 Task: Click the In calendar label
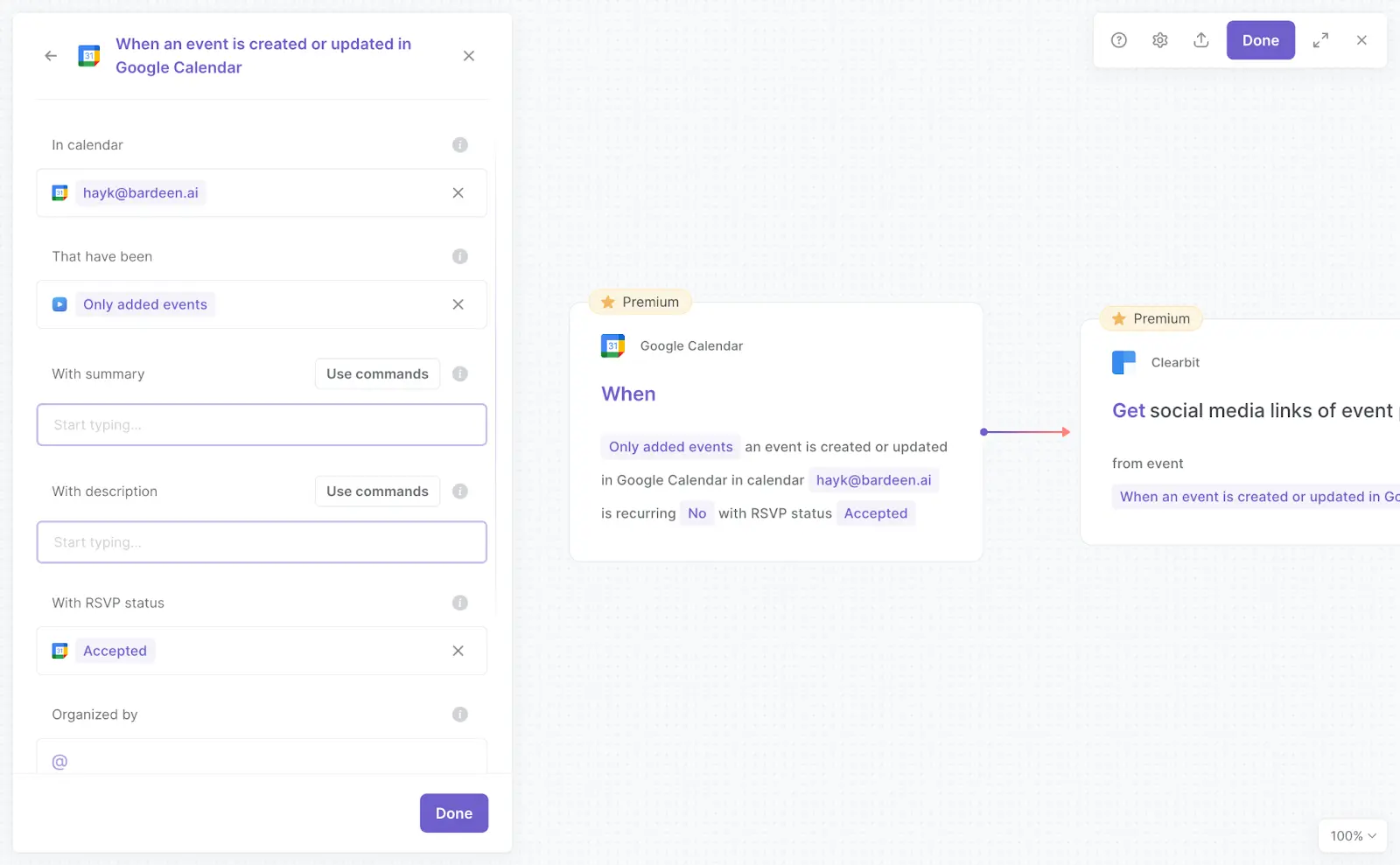(87, 145)
